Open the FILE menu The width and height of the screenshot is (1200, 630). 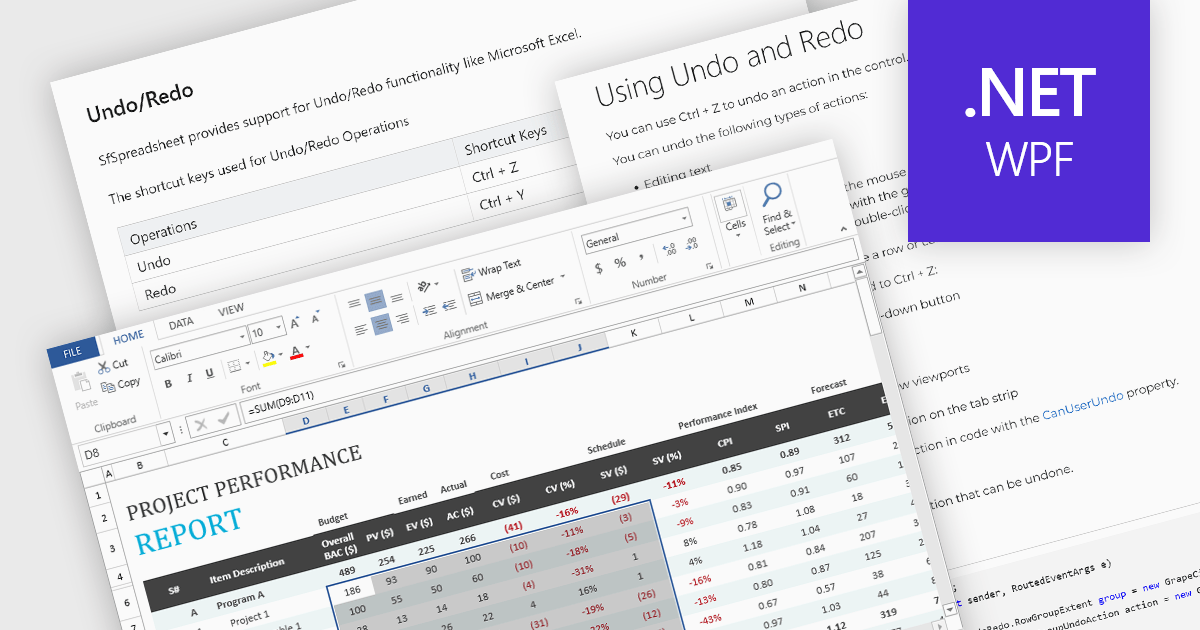[x=73, y=351]
